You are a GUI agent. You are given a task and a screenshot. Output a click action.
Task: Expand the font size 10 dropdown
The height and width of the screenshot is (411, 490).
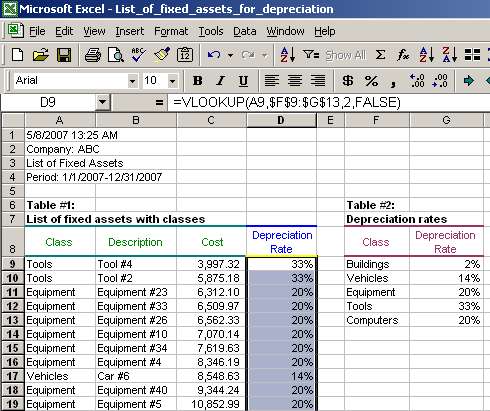(x=172, y=81)
